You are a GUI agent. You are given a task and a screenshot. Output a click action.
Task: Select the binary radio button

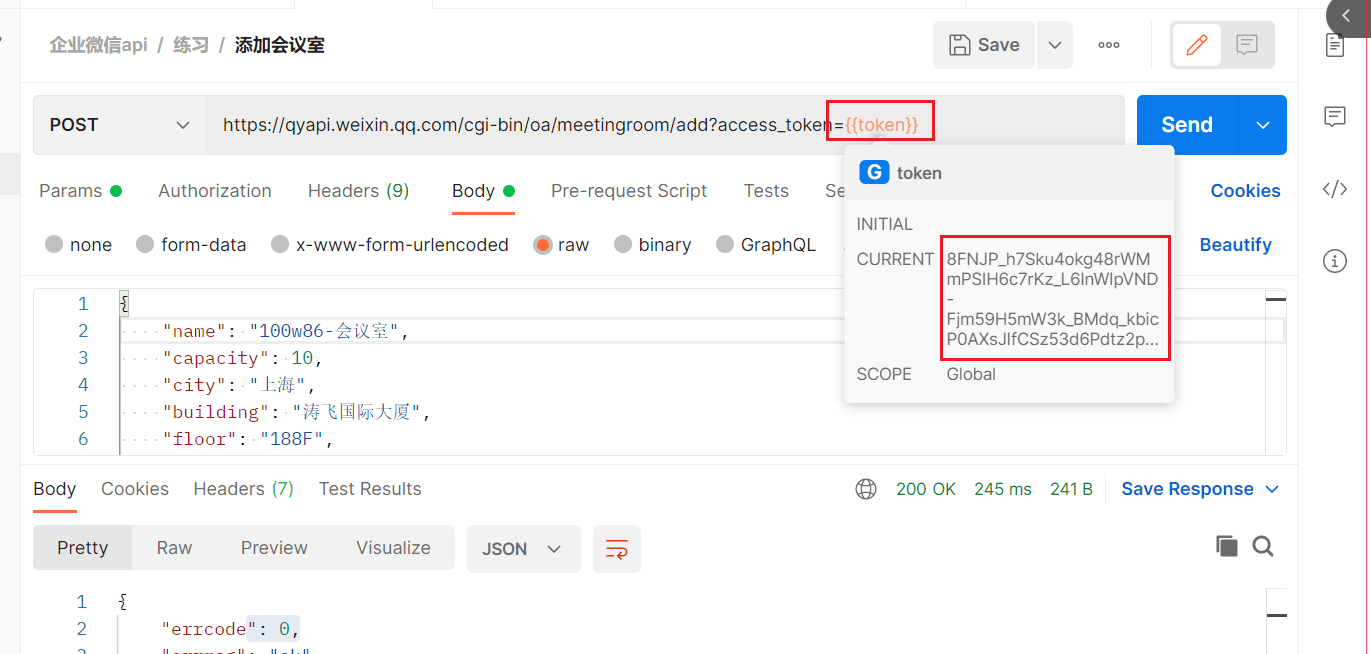click(623, 245)
